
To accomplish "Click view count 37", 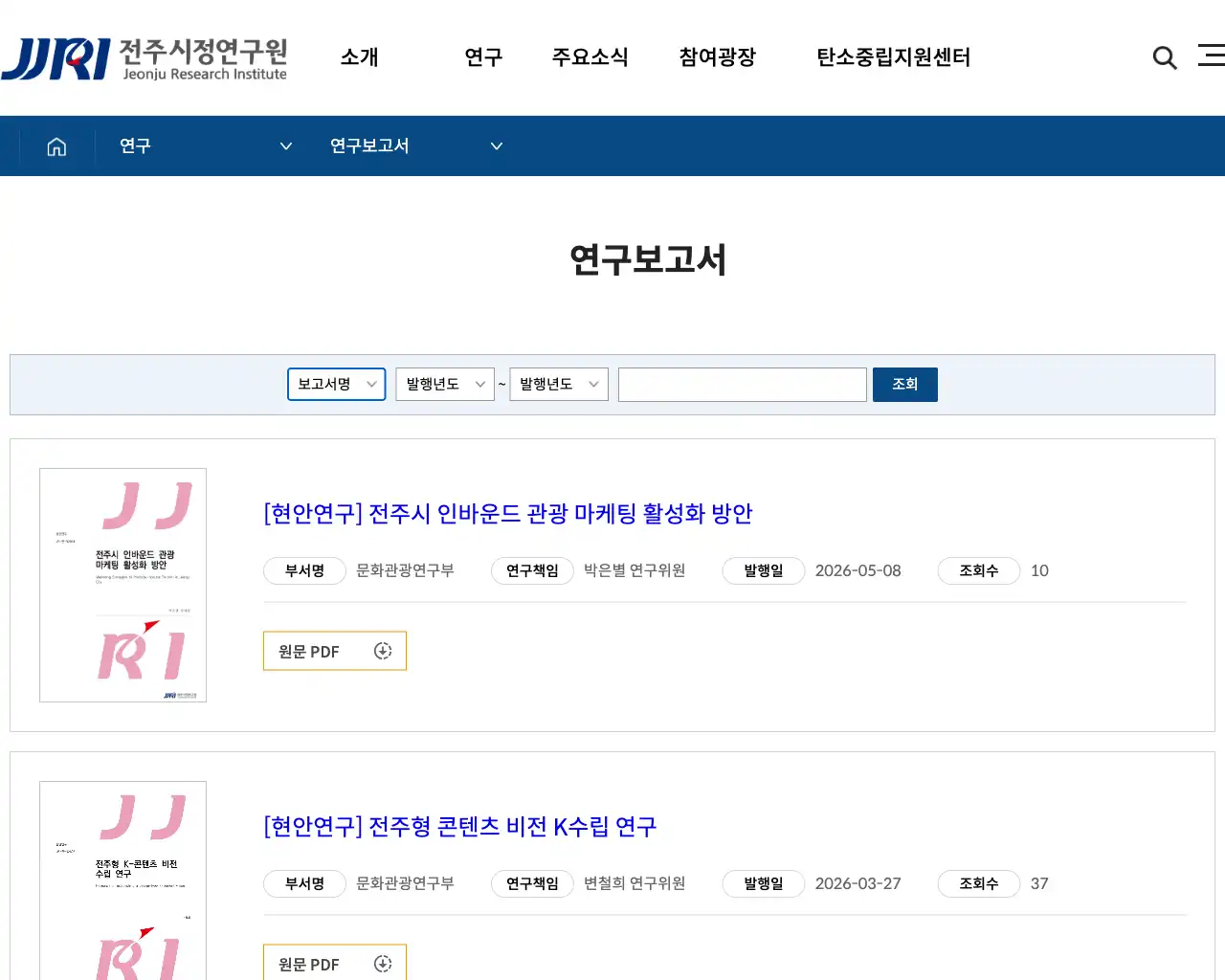I will point(1039,883).
